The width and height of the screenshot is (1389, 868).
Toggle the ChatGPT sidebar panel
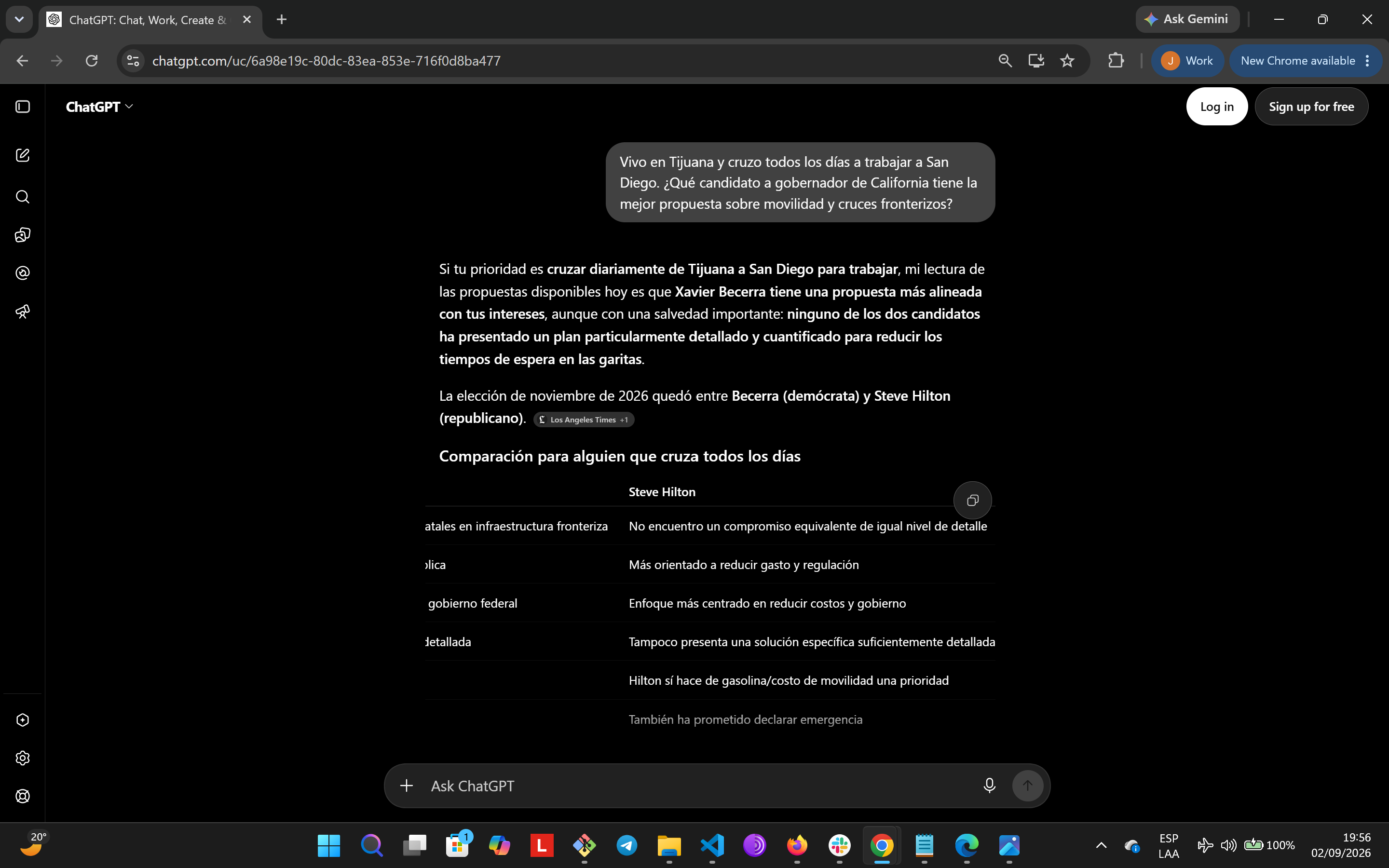coord(22,107)
